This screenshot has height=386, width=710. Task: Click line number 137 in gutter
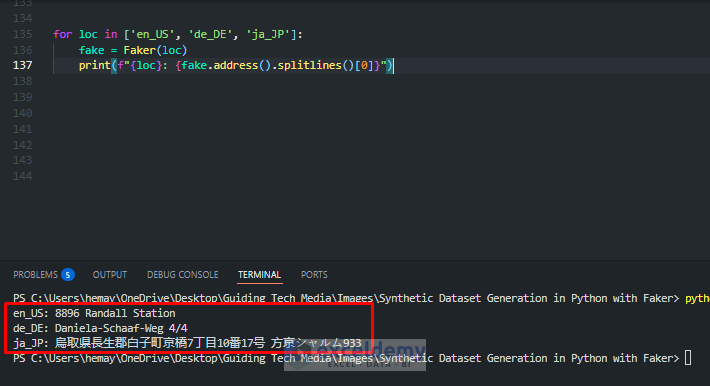[x=23, y=65]
